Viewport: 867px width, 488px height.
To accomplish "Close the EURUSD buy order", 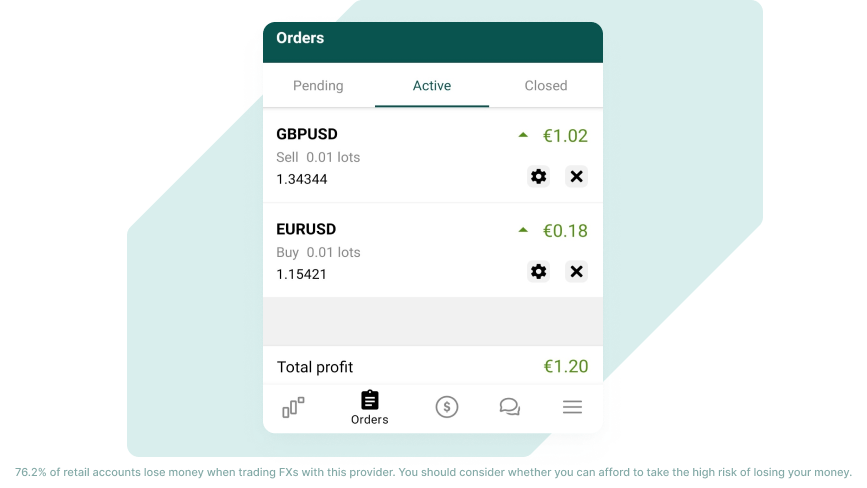I will pyautogui.click(x=576, y=271).
